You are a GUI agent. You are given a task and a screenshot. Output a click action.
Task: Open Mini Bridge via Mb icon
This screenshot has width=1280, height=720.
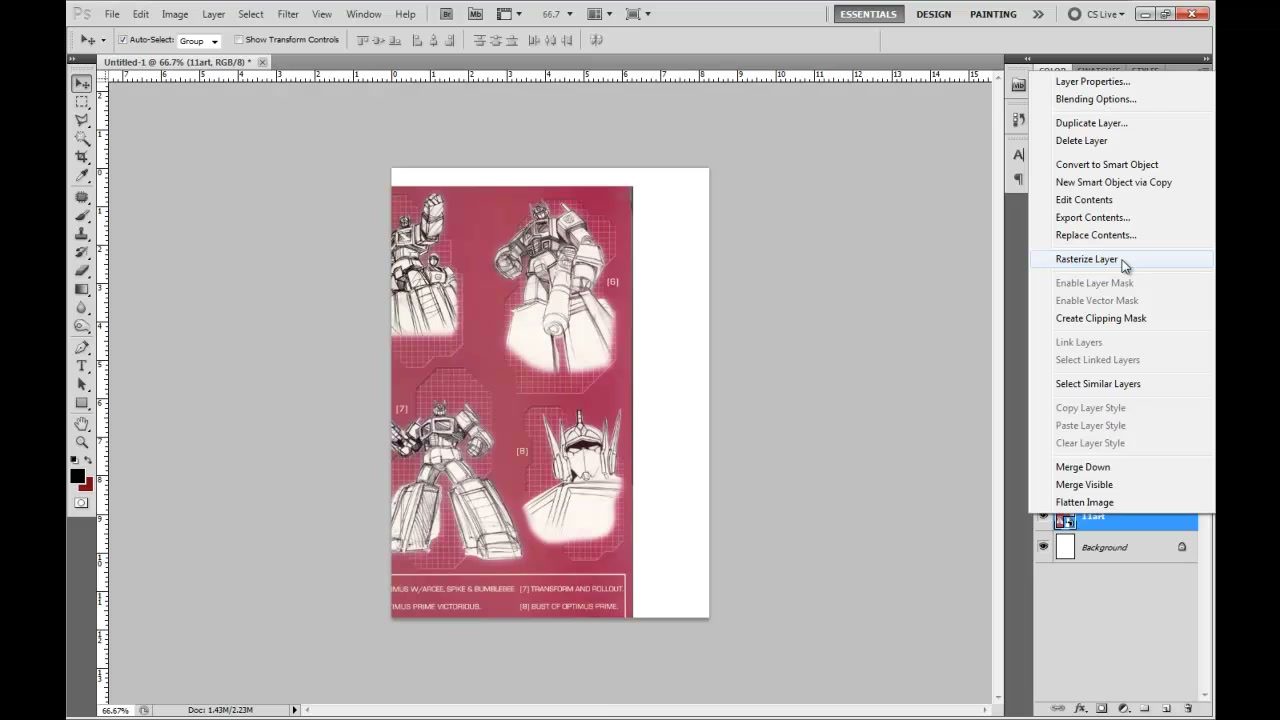point(474,14)
